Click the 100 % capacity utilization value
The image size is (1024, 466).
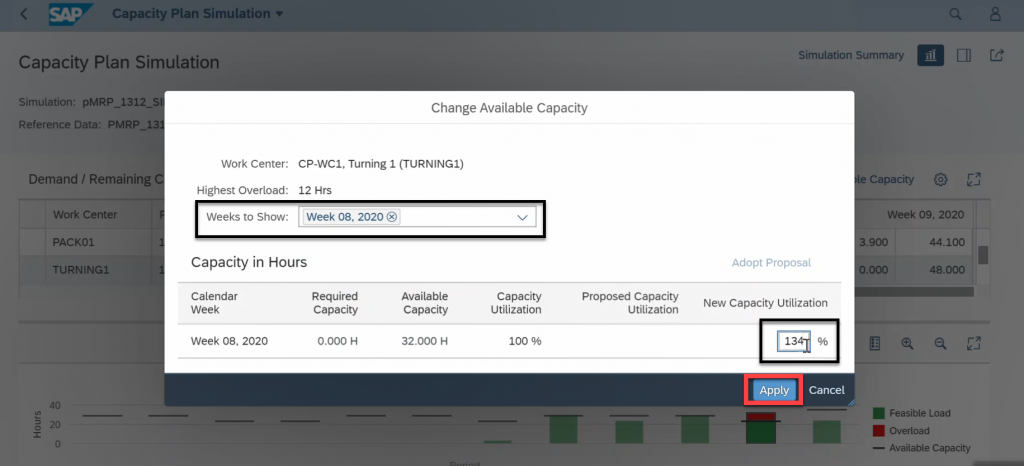pos(525,341)
